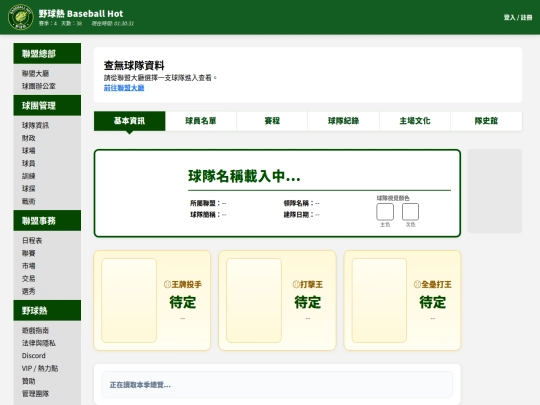Open 管理團隊 sidebar item
Screen dimensions: 540x405
coord(35,394)
